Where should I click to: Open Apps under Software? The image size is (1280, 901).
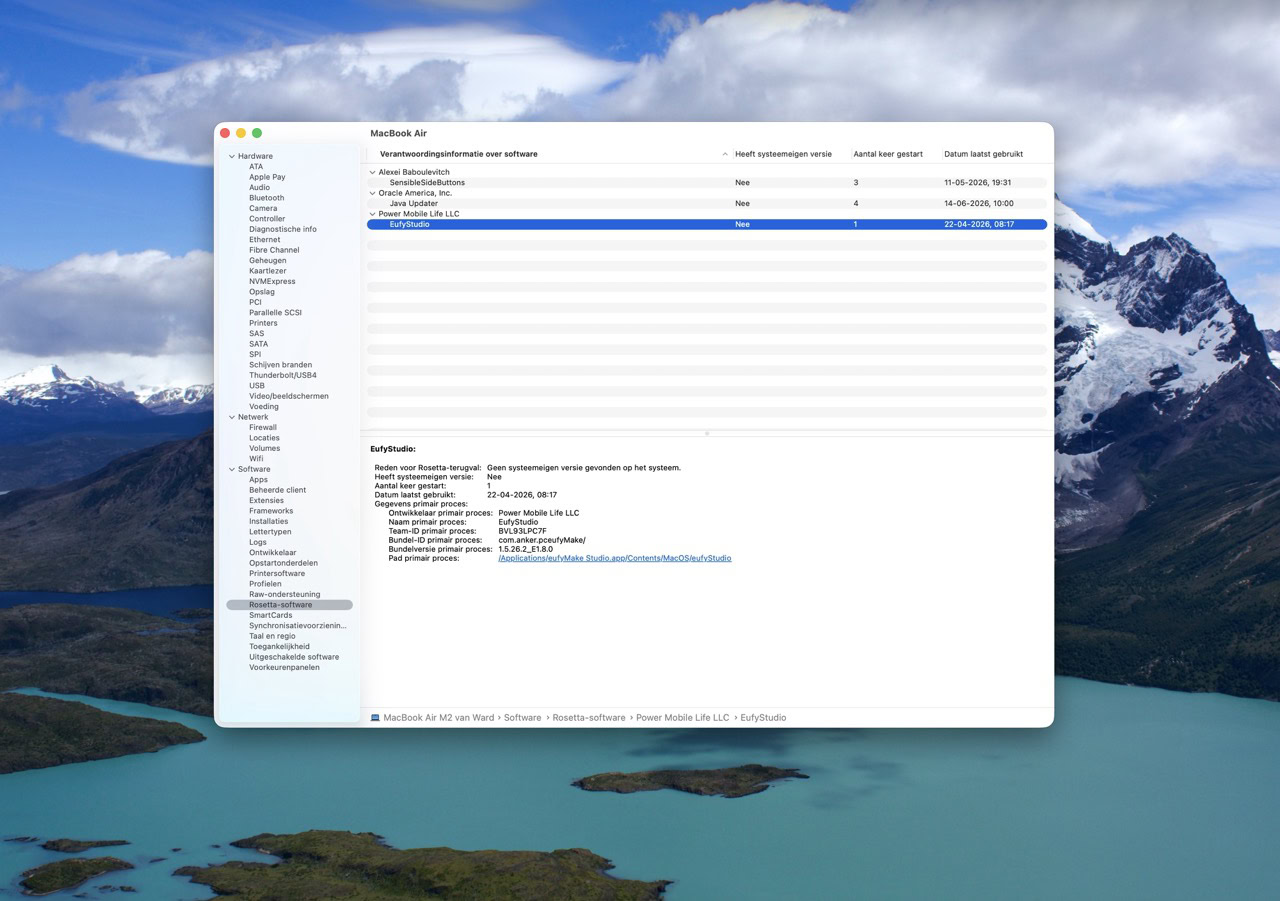259,480
